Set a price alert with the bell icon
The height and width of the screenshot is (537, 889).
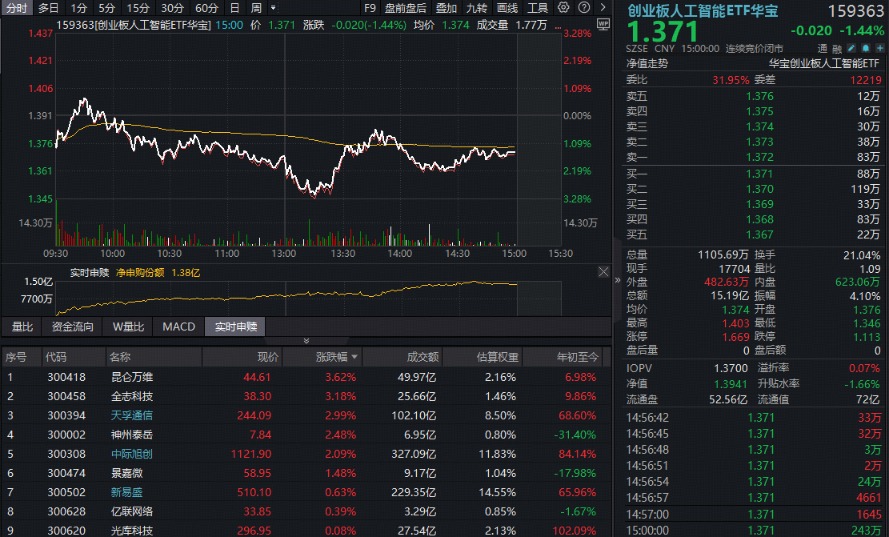coord(866,49)
